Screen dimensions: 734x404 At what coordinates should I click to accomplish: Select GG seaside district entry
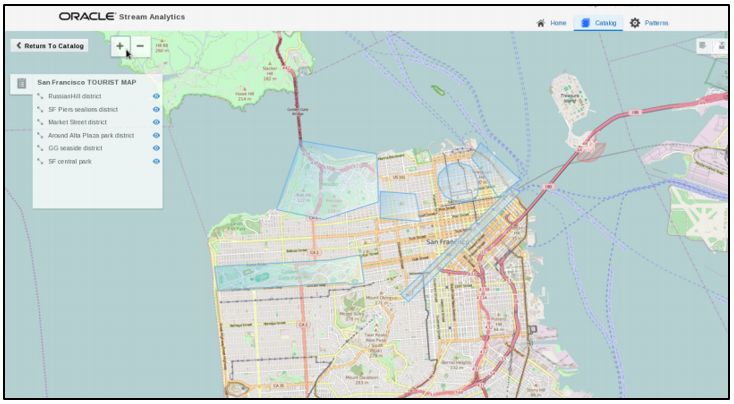(98, 148)
